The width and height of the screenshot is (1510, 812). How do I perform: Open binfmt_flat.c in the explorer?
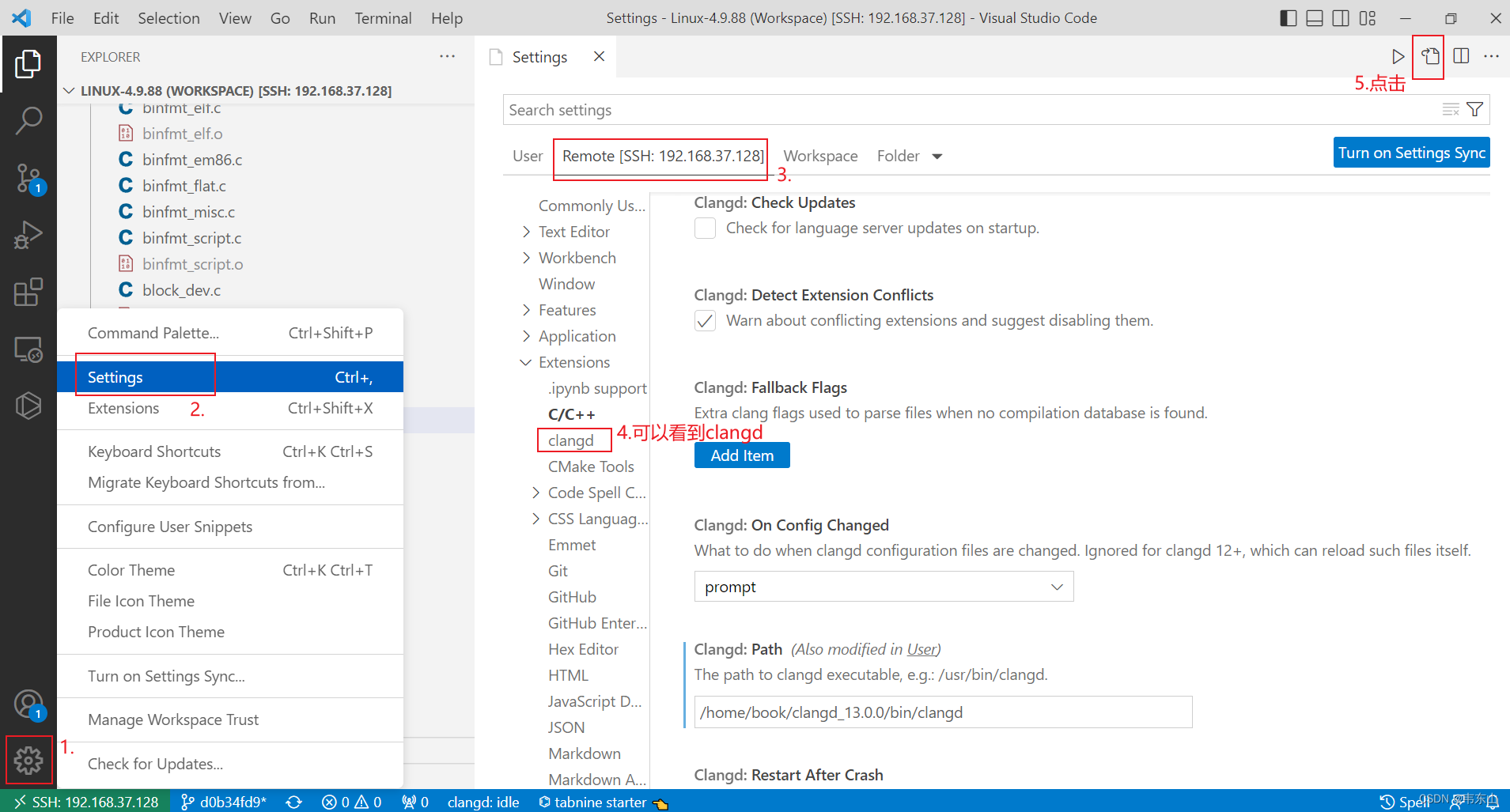pos(184,186)
